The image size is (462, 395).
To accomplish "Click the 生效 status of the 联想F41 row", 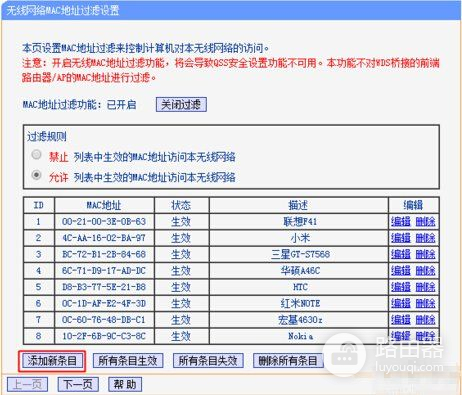I will (x=181, y=222).
